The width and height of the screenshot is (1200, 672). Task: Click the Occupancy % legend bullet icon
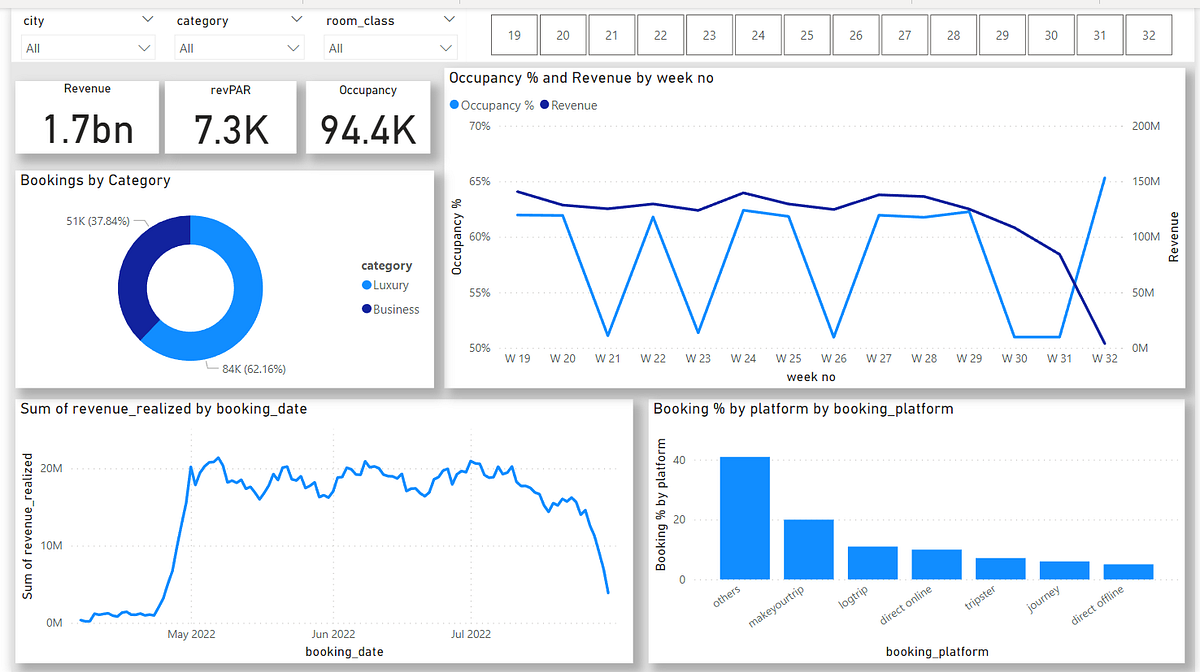455,104
